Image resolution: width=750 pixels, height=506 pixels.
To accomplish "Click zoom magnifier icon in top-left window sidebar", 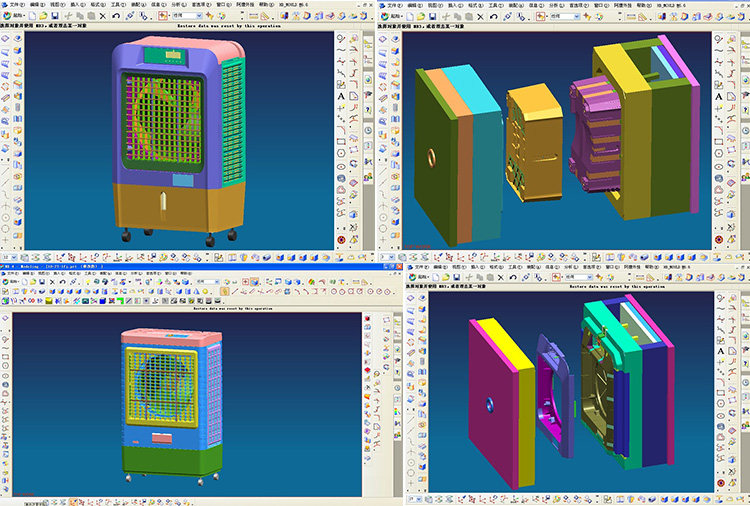I will (x=341, y=38).
